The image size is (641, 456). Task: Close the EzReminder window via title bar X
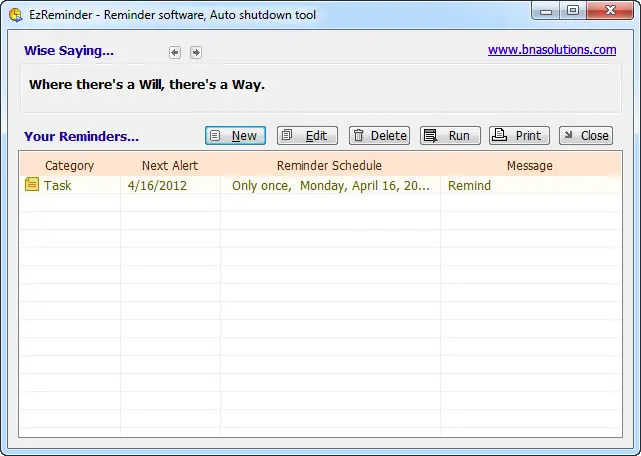(x=610, y=11)
